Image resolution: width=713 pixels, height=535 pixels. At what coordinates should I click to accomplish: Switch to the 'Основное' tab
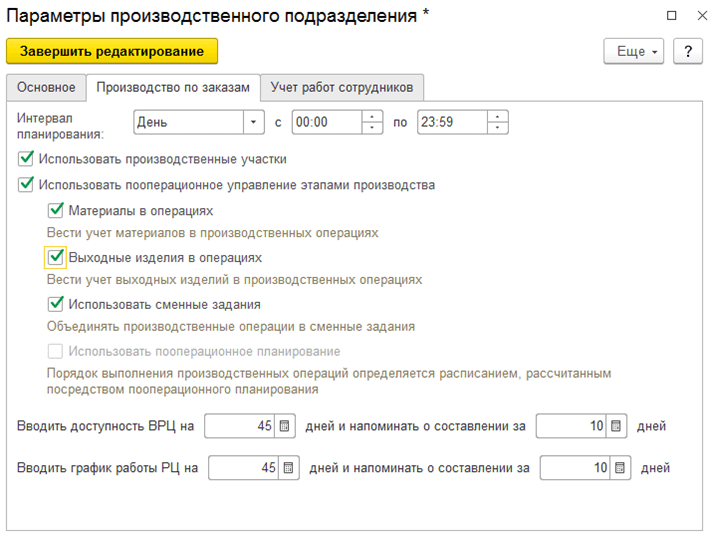pos(46,87)
